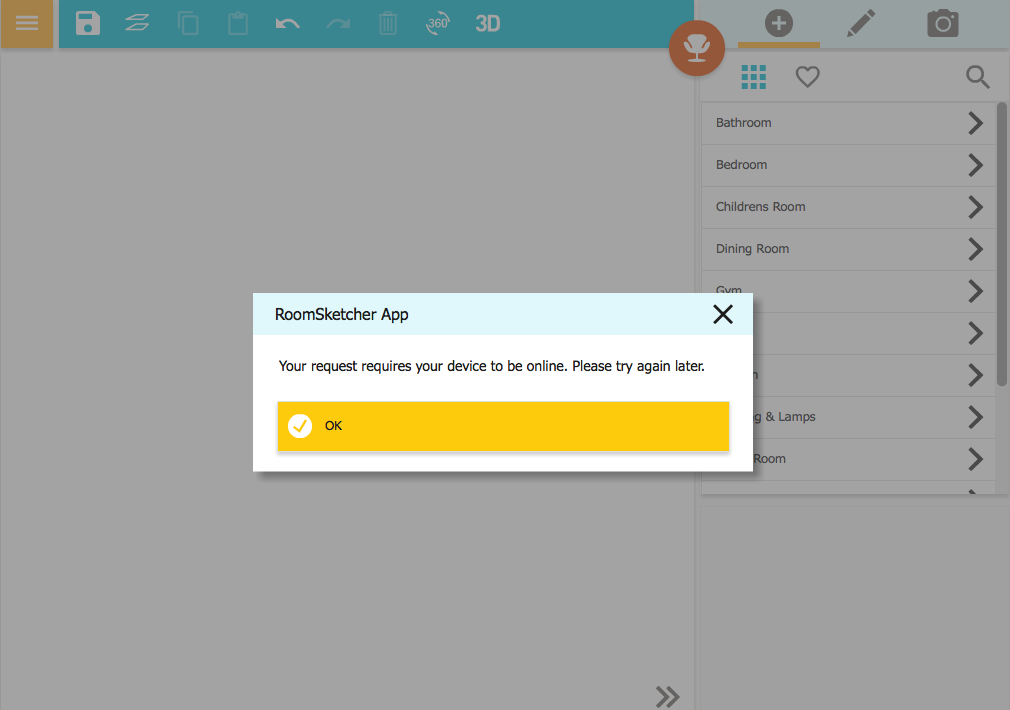Select the Save project icon
Screen dimensions: 1010x710
point(87,23)
